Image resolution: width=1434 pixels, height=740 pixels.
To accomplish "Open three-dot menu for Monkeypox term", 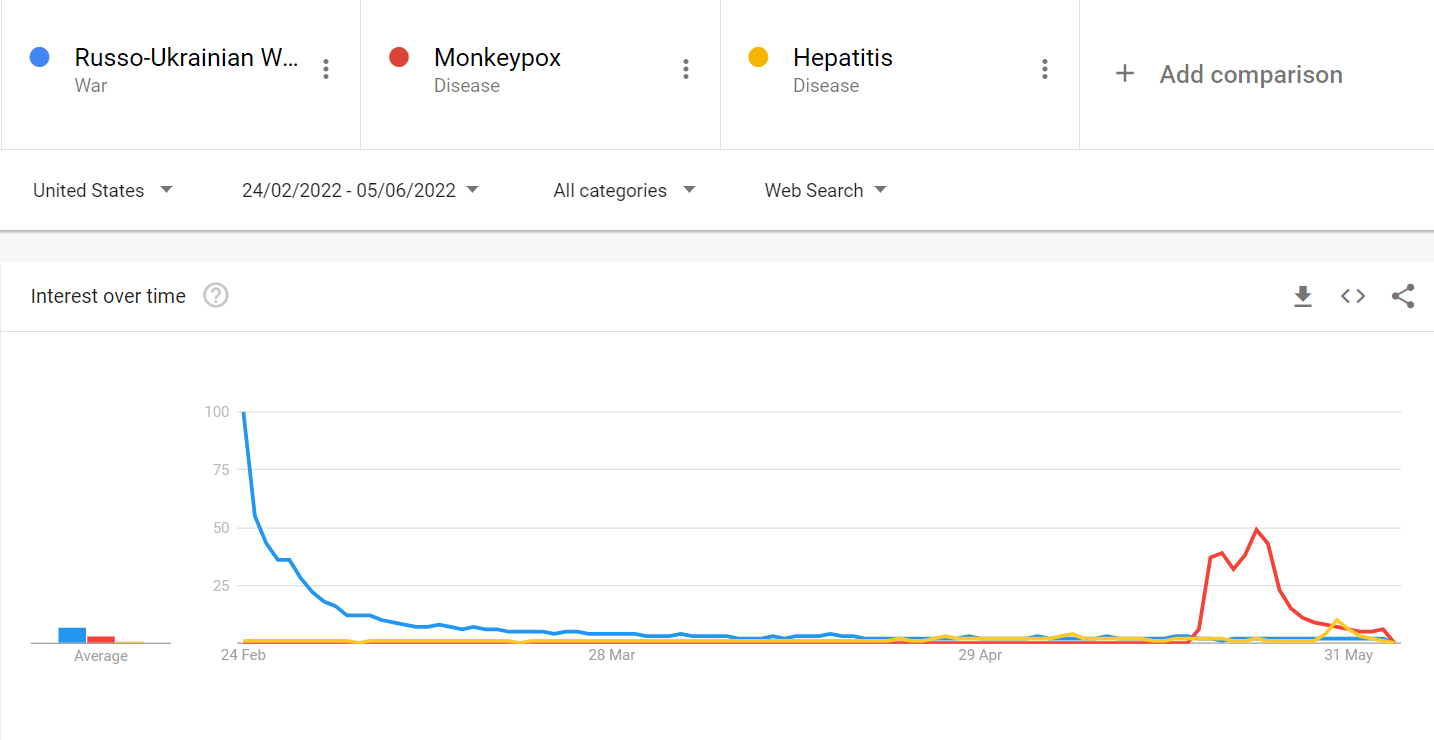I will (685, 69).
